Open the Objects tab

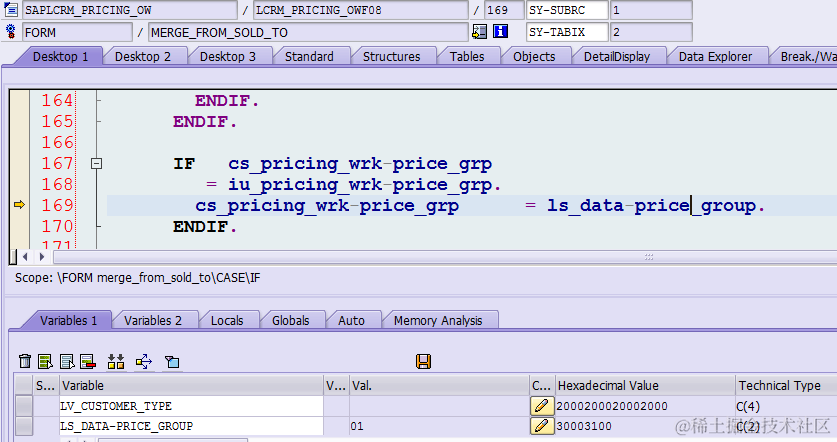point(534,57)
